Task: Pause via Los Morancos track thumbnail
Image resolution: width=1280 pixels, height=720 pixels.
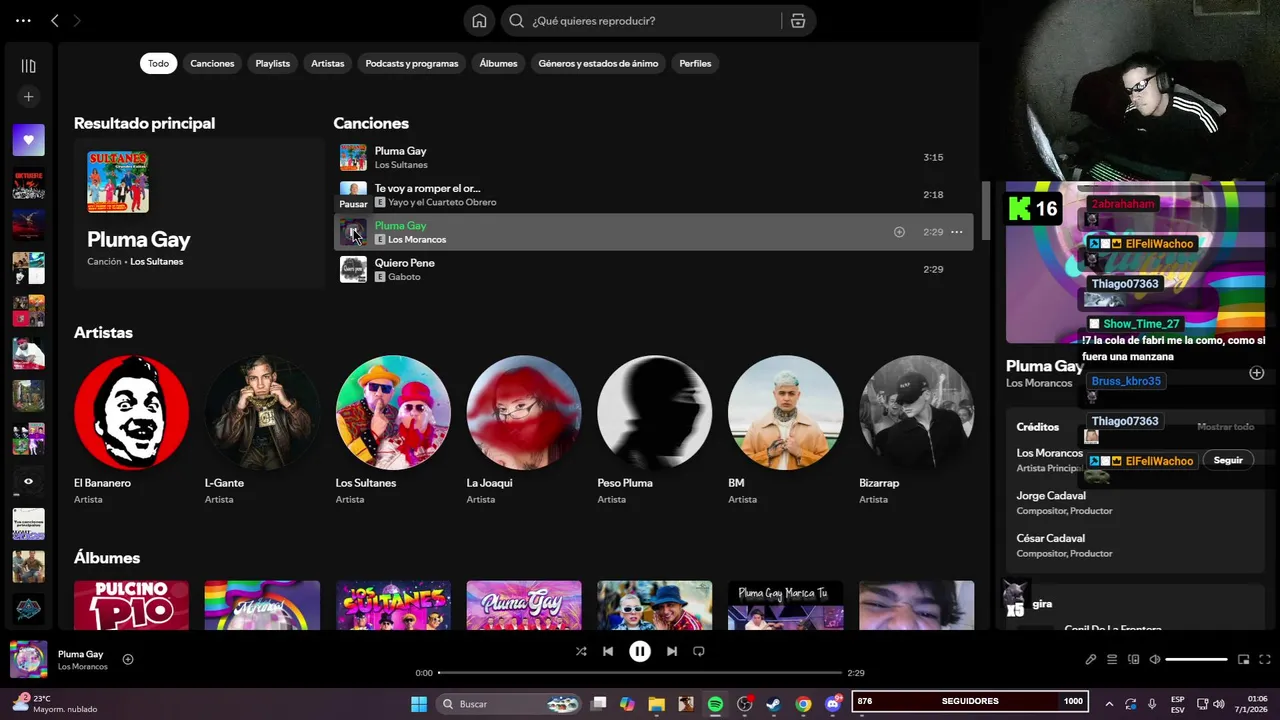Action: pos(353,232)
